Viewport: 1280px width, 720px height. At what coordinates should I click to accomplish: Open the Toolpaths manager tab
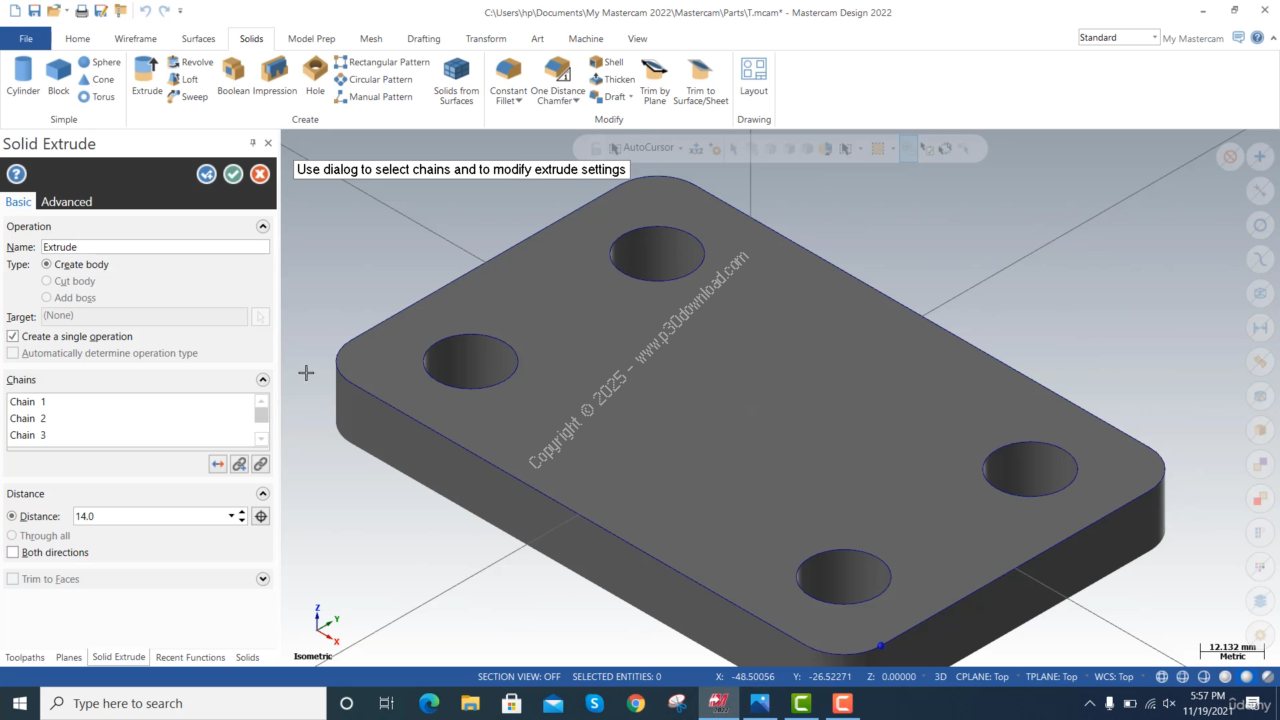[x=25, y=657]
